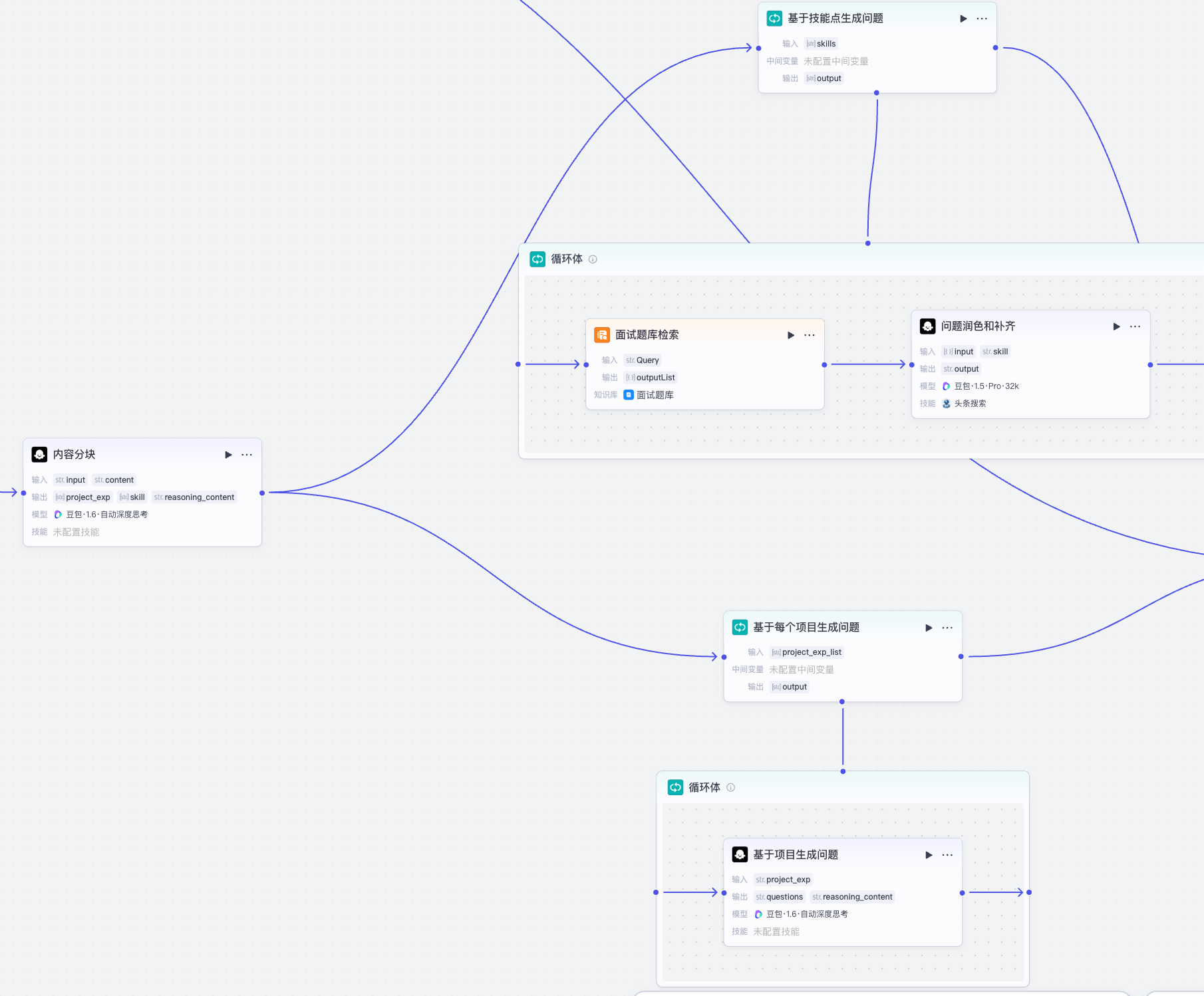Click the info icon beside lower 循环体
The width and height of the screenshot is (1204, 996).
[730, 787]
